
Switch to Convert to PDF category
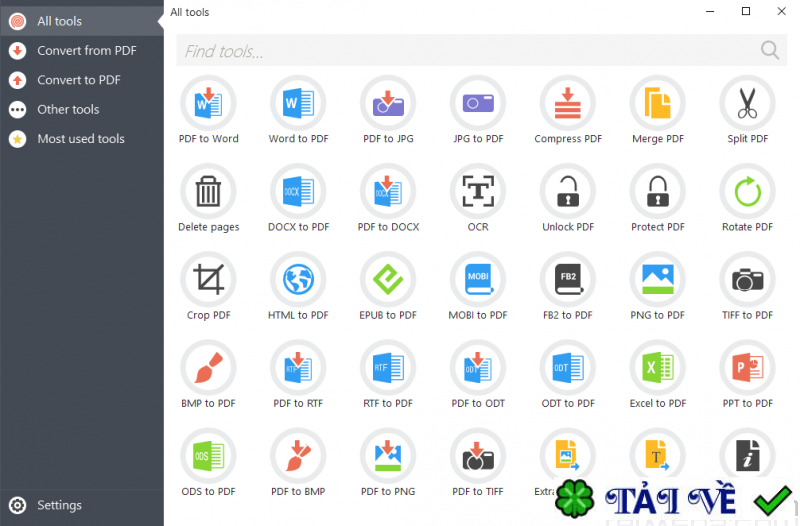[x=82, y=80]
